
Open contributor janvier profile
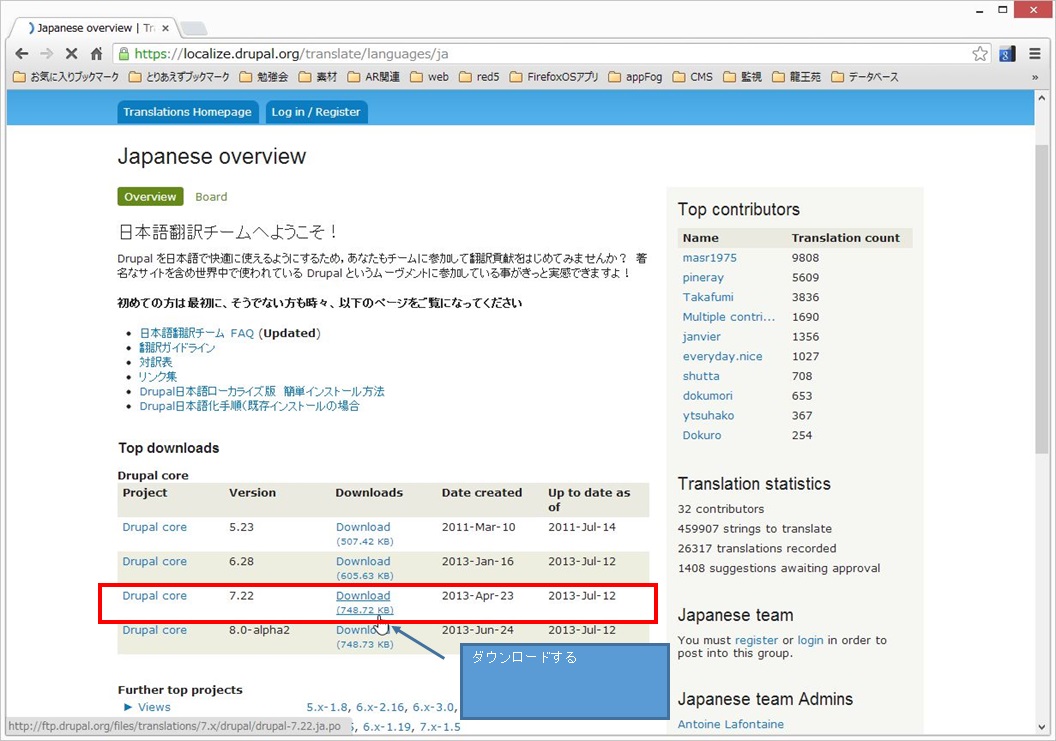tap(702, 336)
